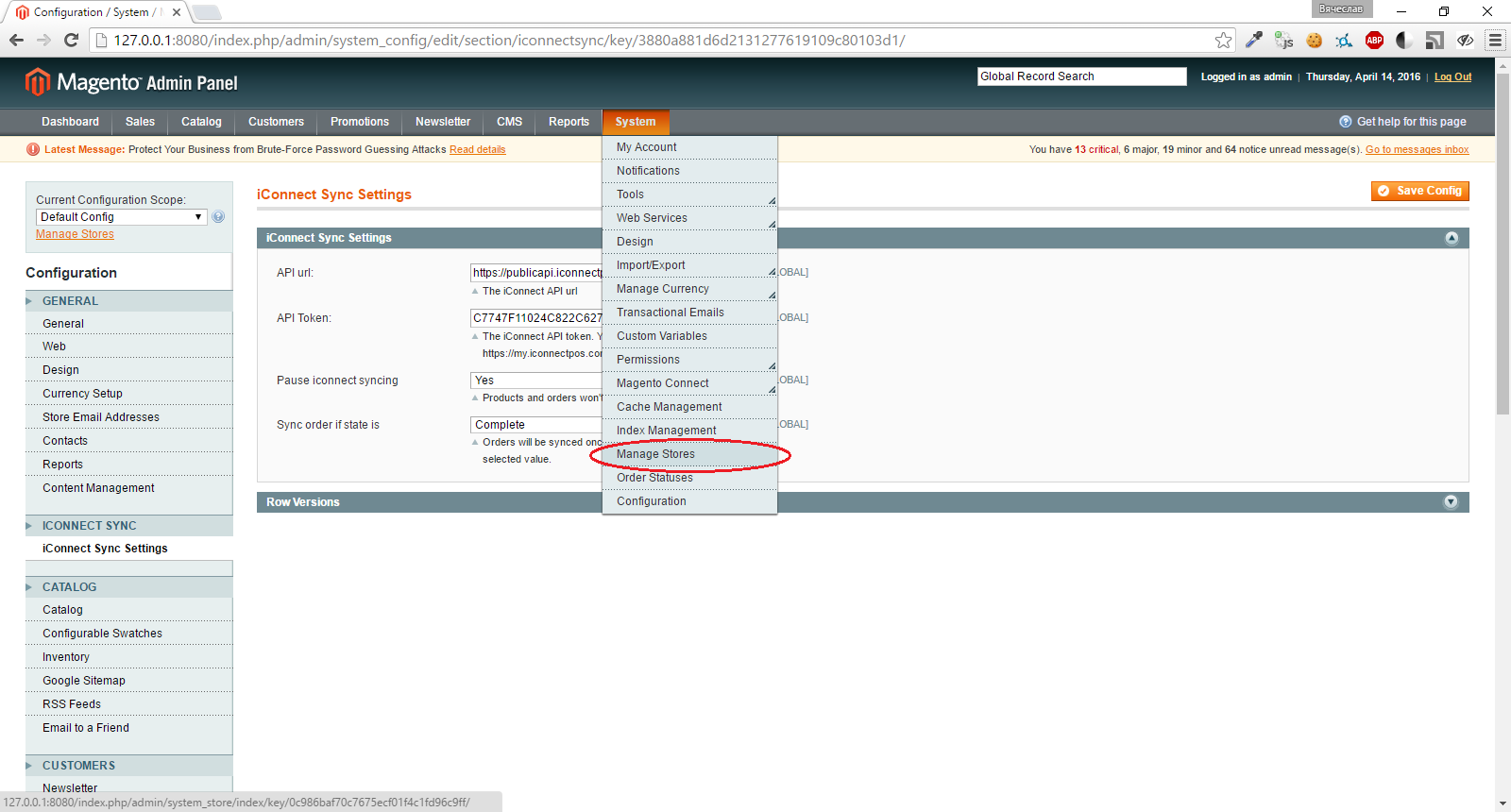Open the Newsletter top menu
1511x812 pixels.
tap(443, 122)
